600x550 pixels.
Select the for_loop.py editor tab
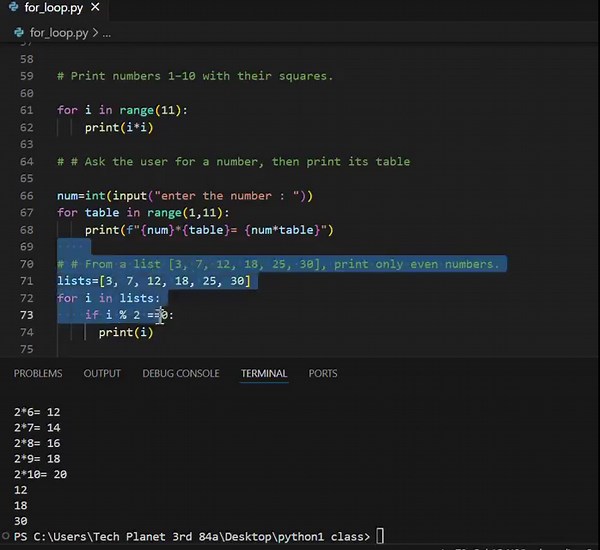tap(54, 7)
